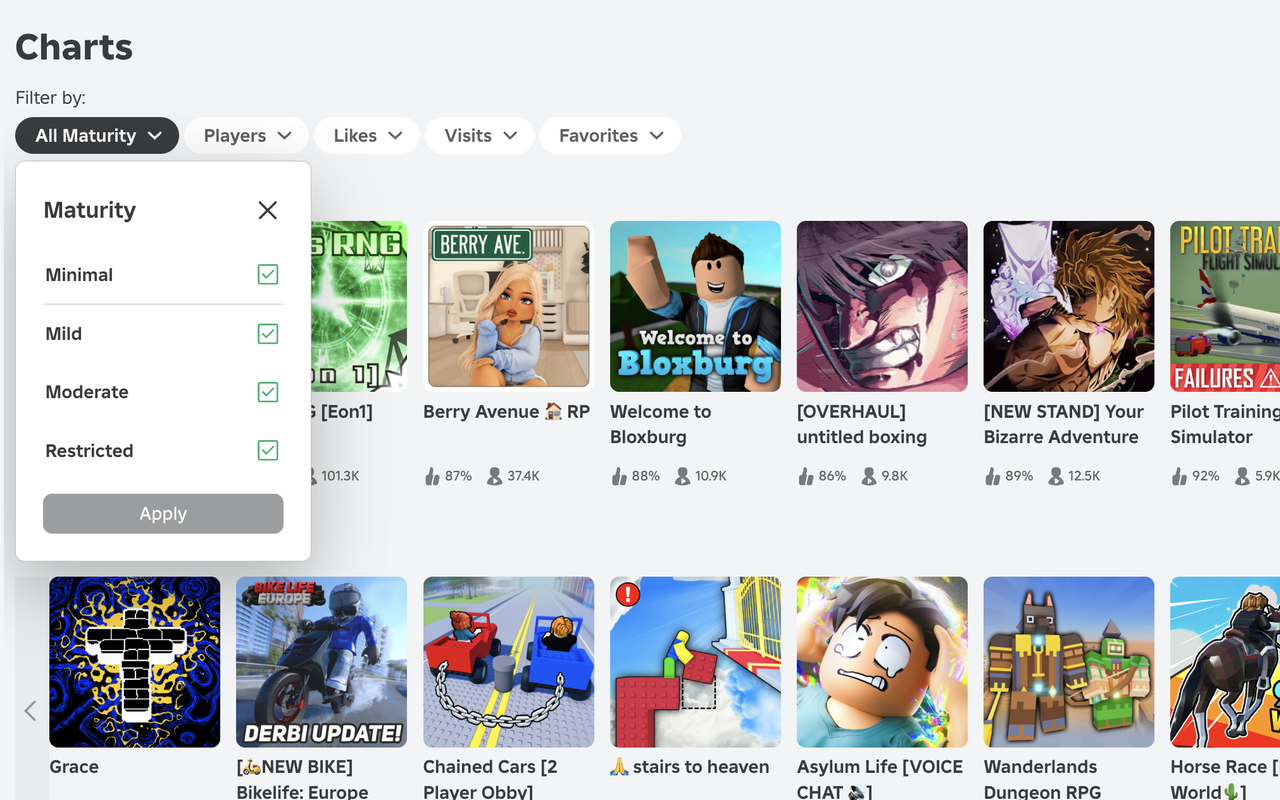The width and height of the screenshot is (1280, 800).
Task: Expand the Players filter dropdown
Action: click(x=246, y=136)
